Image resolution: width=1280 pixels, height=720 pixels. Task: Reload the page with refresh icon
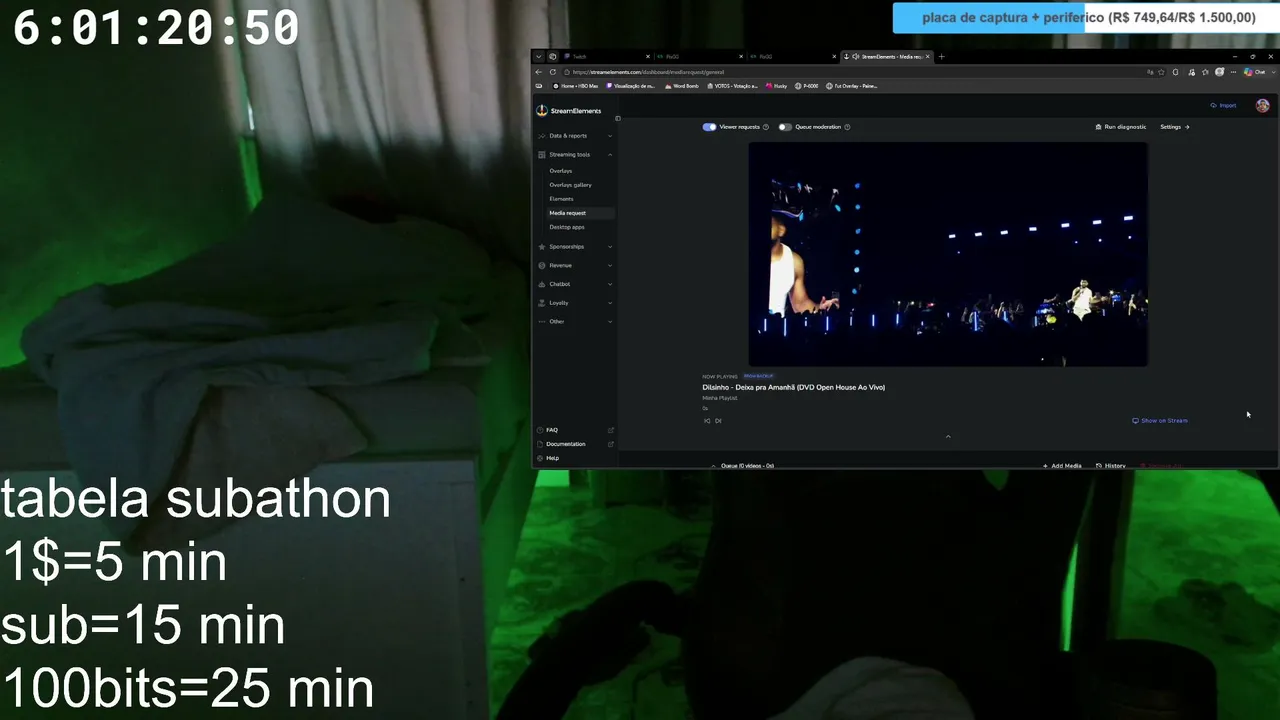553,72
